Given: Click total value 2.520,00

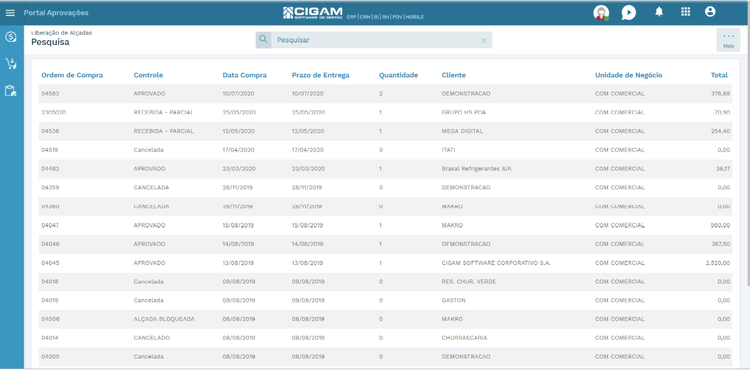Looking at the screenshot, I should point(718,263).
